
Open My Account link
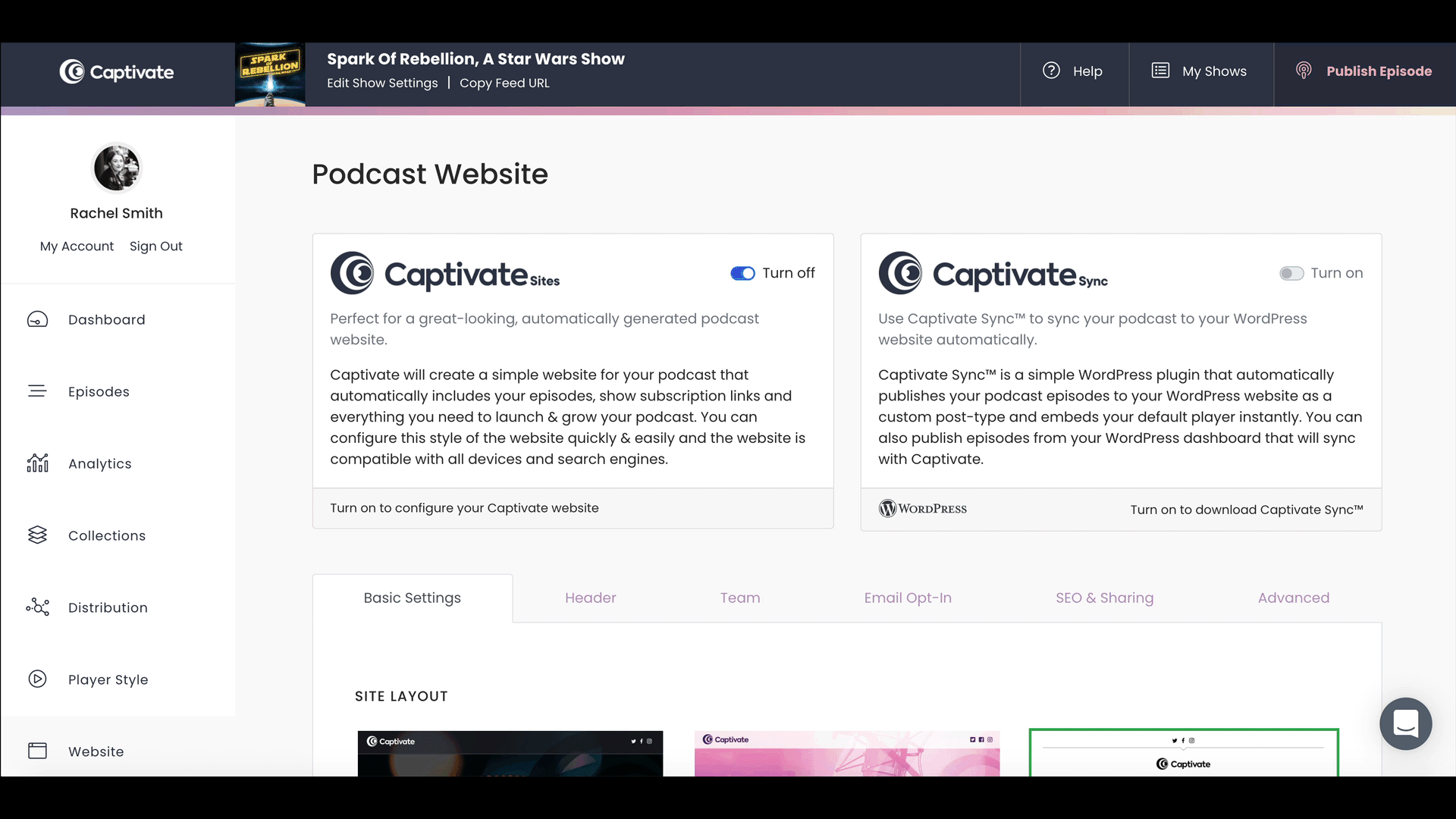point(77,246)
